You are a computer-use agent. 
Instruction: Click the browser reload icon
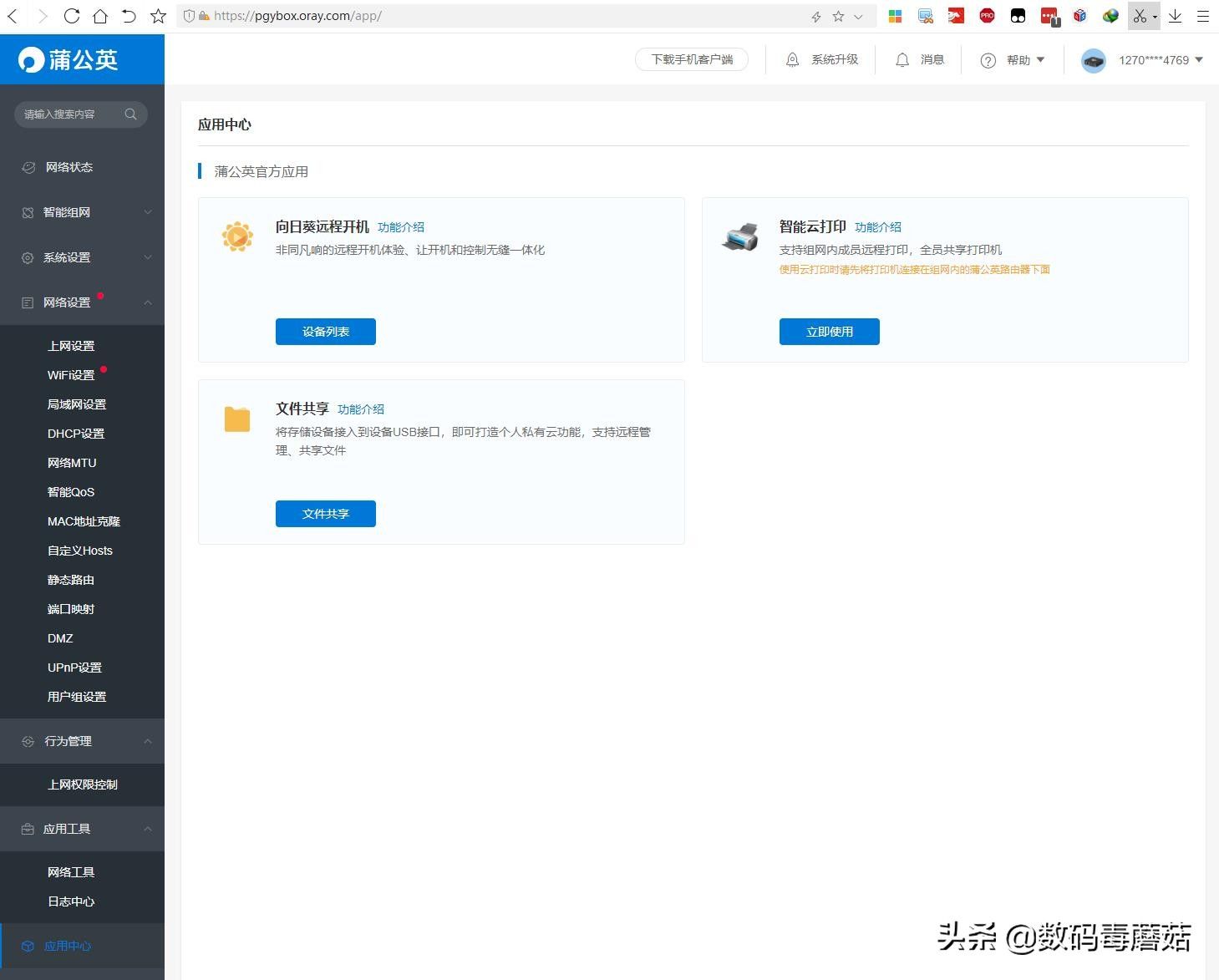tap(72, 16)
